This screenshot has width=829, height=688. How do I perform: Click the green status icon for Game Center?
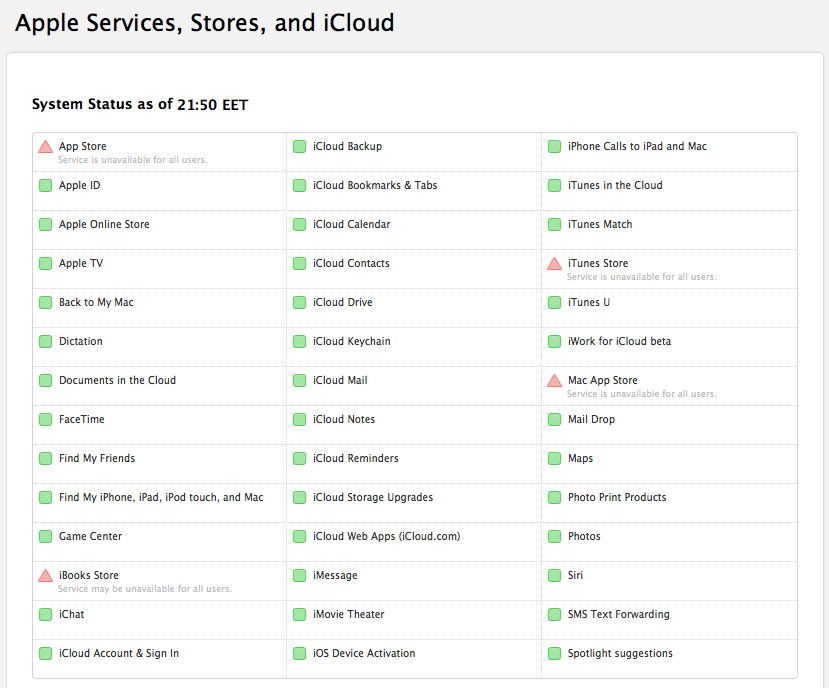45,537
